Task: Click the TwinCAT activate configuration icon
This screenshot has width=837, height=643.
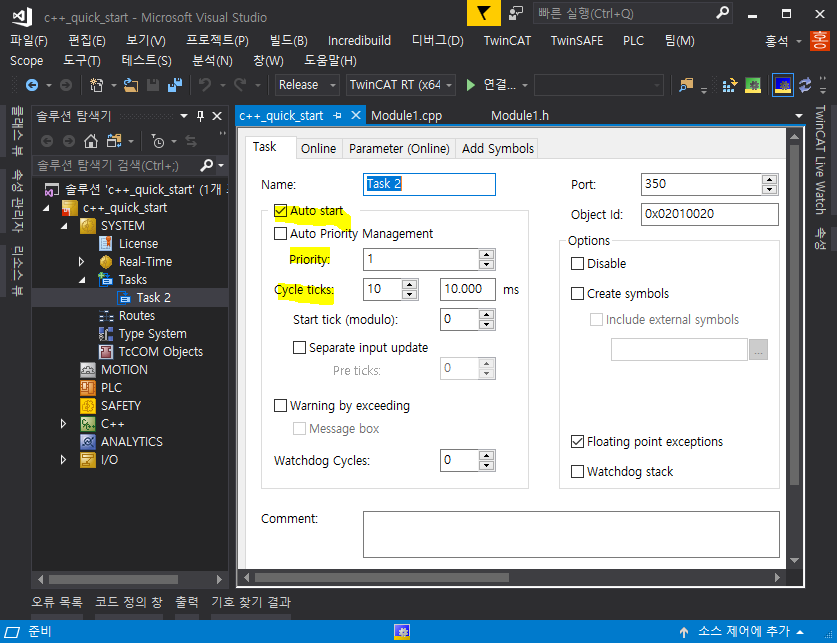Action: (x=729, y=85)
